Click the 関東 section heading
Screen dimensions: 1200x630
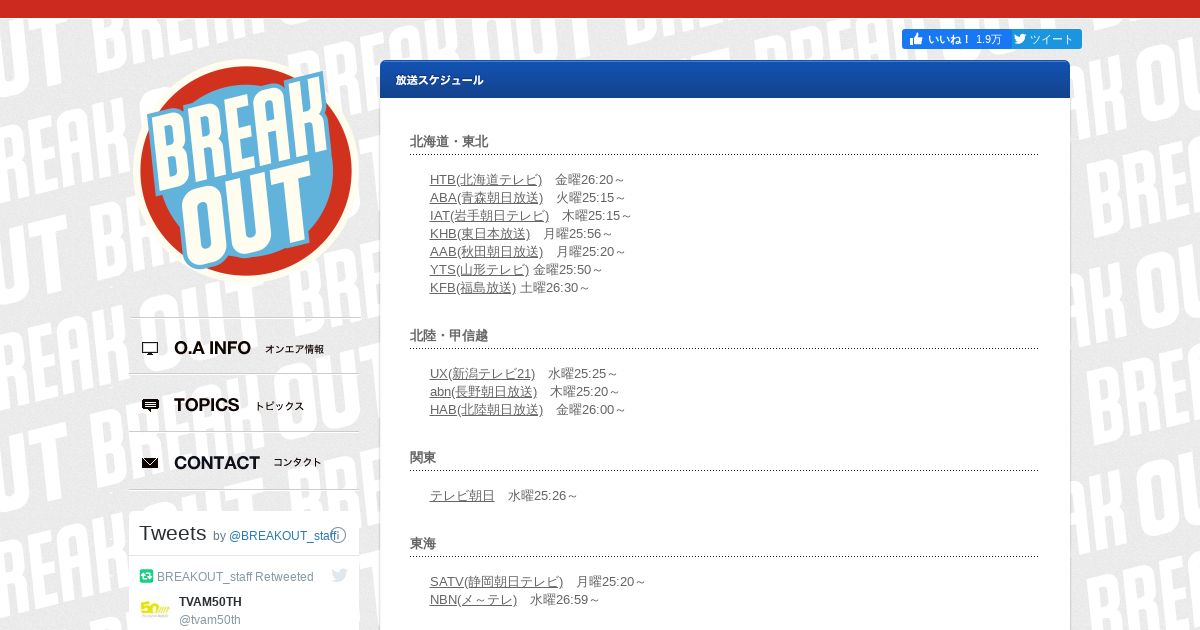pos(423,458)
